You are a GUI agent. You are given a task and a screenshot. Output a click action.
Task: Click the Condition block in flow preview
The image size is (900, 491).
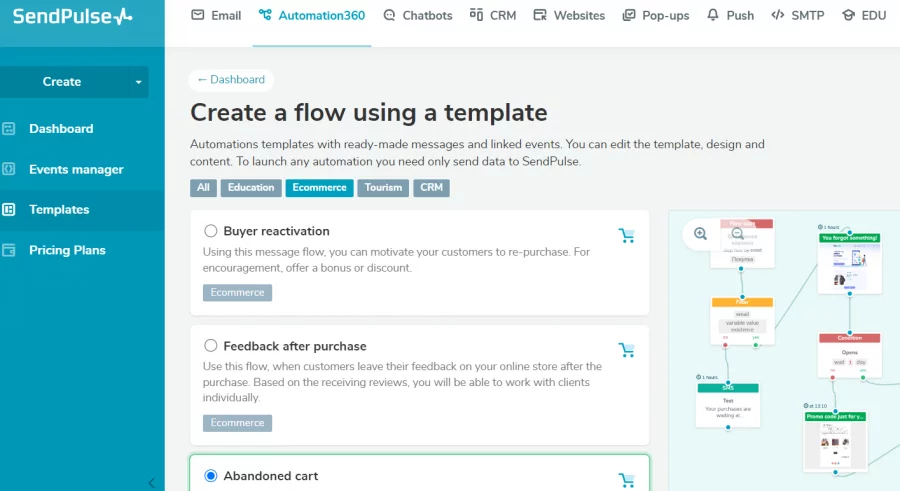849,355
